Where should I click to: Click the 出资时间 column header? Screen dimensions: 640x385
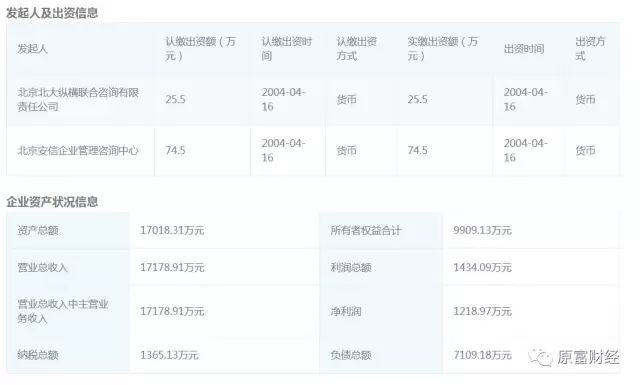click(x=524, y=49)
